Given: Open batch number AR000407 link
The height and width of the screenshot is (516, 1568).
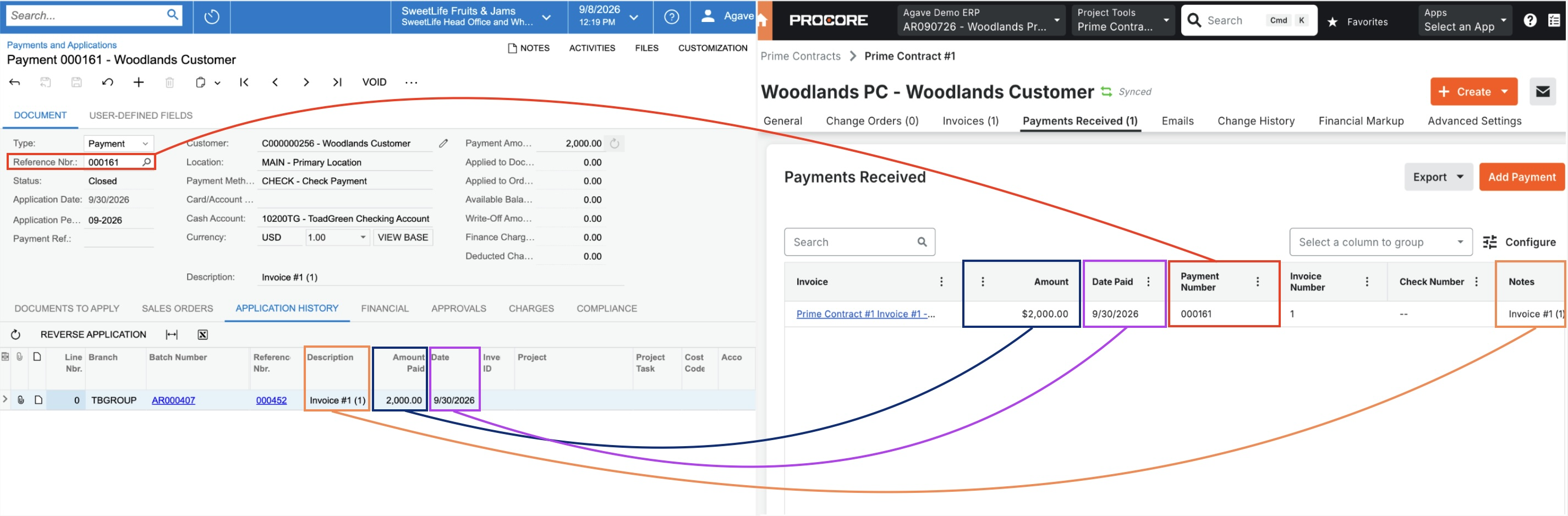Looking at the screenshot, I should click(x=173, y=400).
